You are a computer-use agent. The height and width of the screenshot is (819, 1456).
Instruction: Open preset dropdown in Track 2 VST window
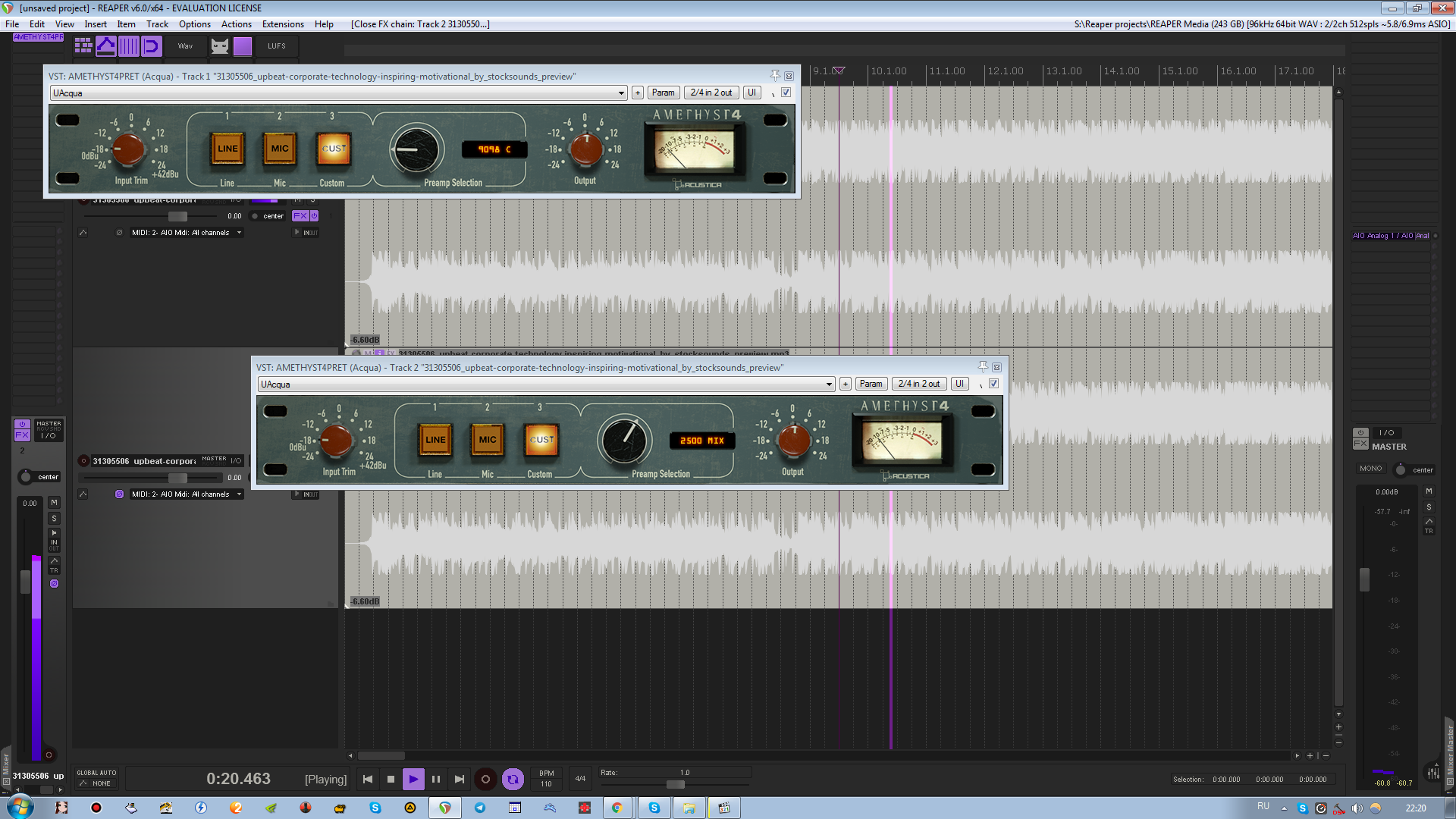click(x=546, y=384)
